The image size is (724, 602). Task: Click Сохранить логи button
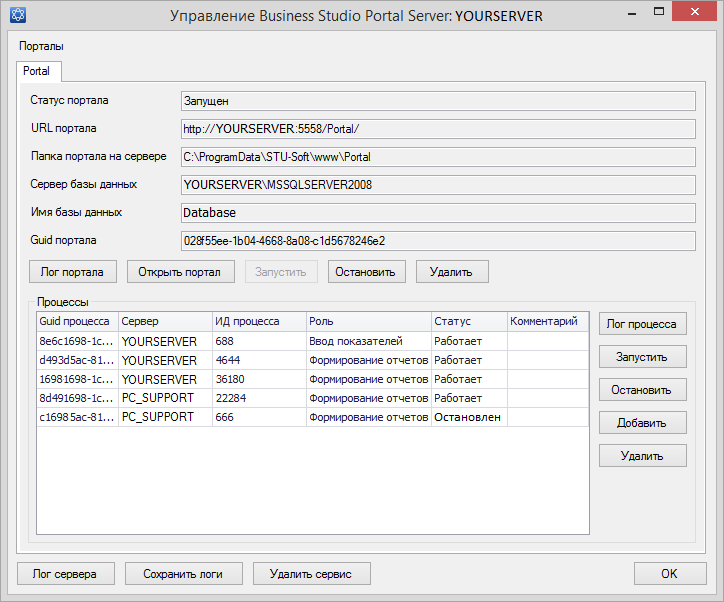tap(183, 573)
